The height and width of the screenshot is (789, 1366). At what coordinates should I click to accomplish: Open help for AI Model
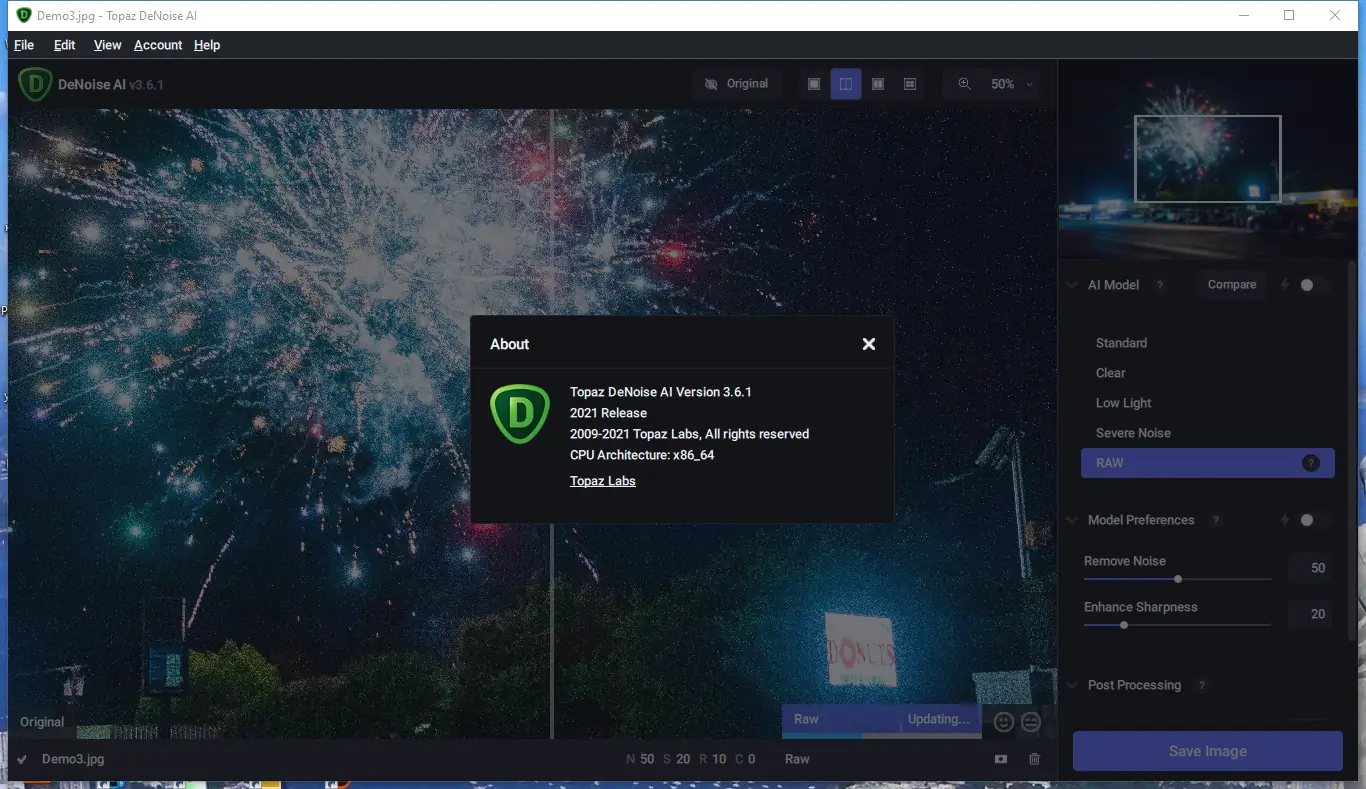pos(1160,285)
